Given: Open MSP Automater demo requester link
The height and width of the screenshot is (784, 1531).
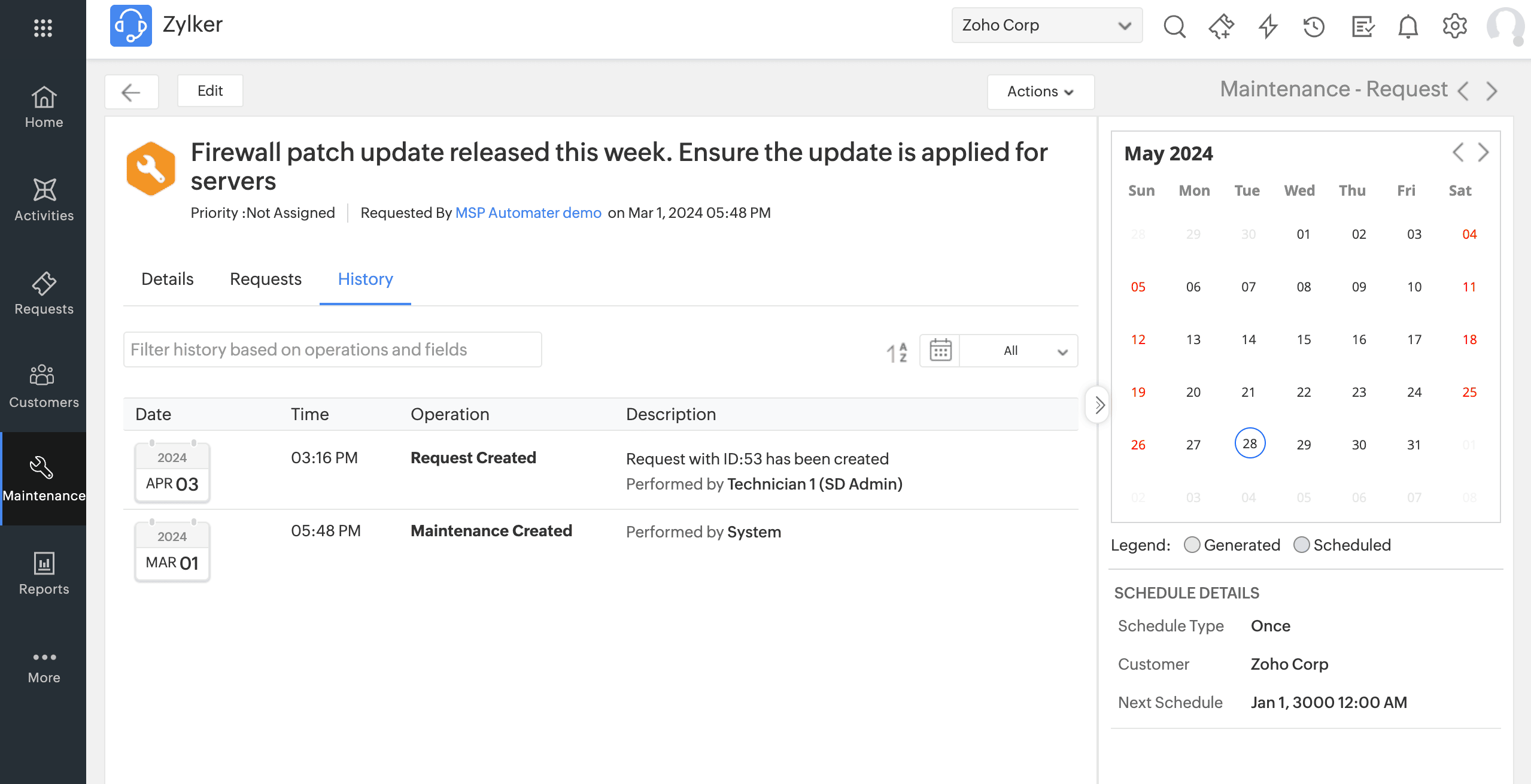Looking at the screenshot, I should 528,212.
